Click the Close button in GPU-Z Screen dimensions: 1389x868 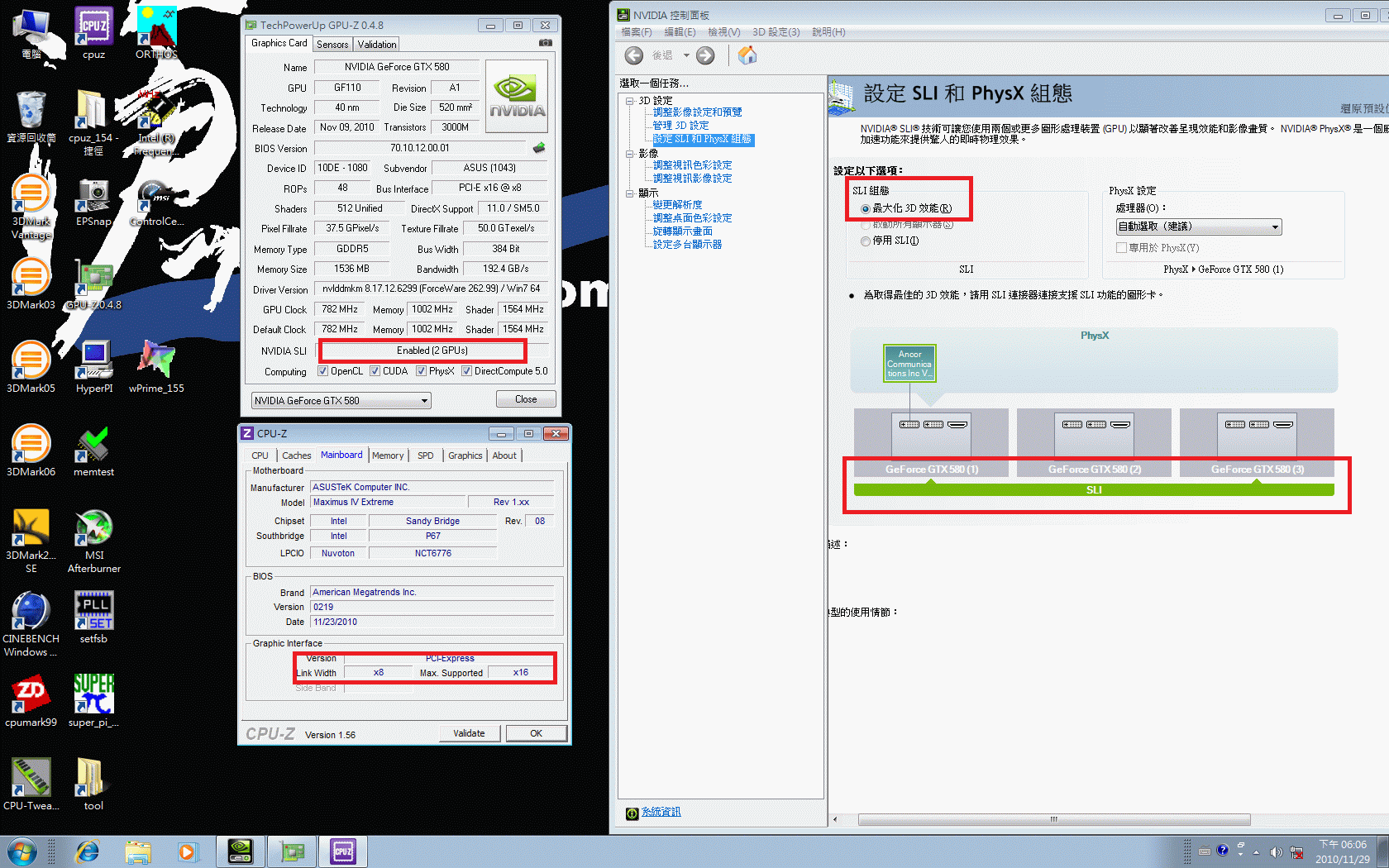526,399
